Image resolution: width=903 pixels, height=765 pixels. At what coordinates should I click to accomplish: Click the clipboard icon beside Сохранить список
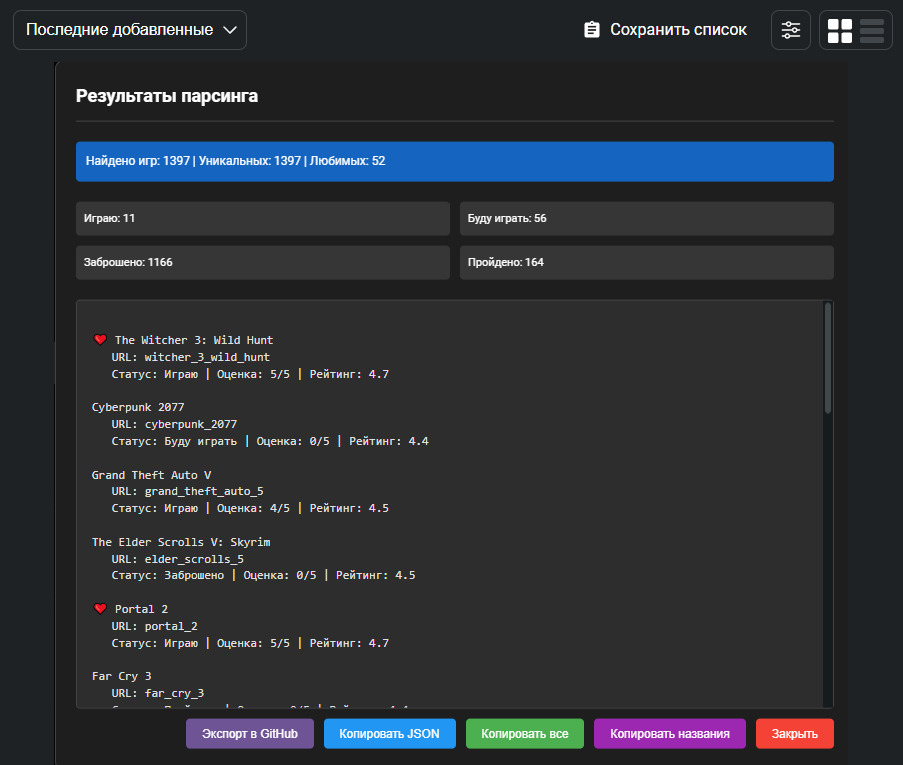(592, 30)
